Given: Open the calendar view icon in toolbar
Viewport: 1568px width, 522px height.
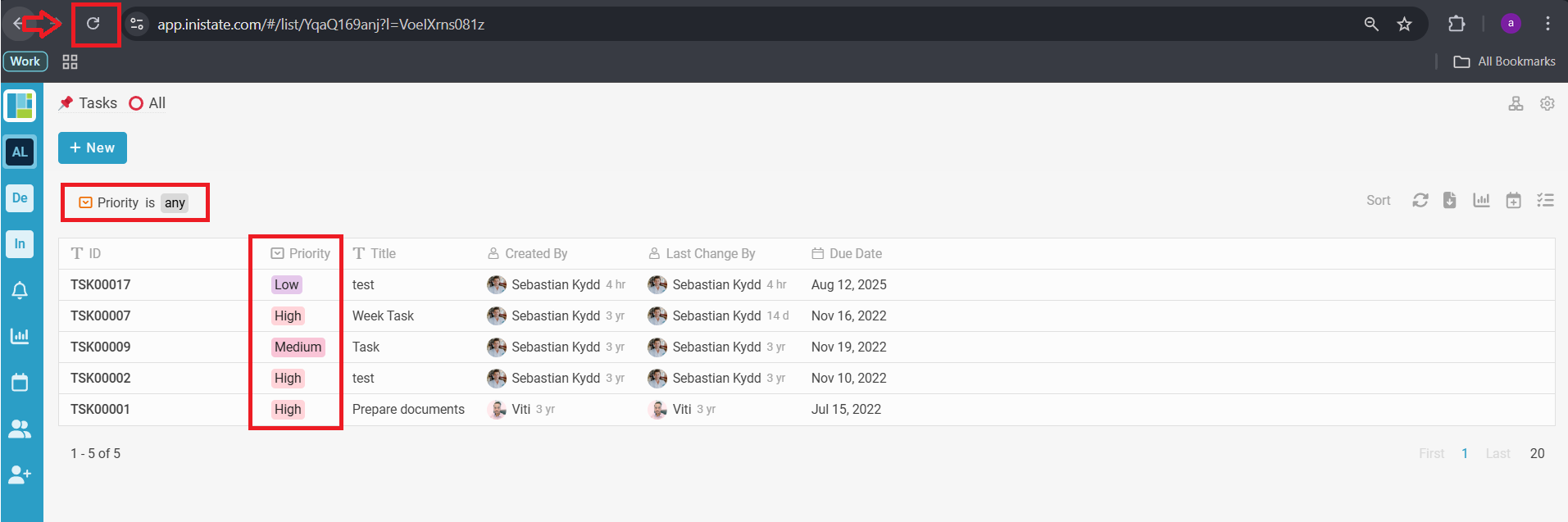Looking at the screenshot, I should pyautogui.click(x=1513, y=200).
